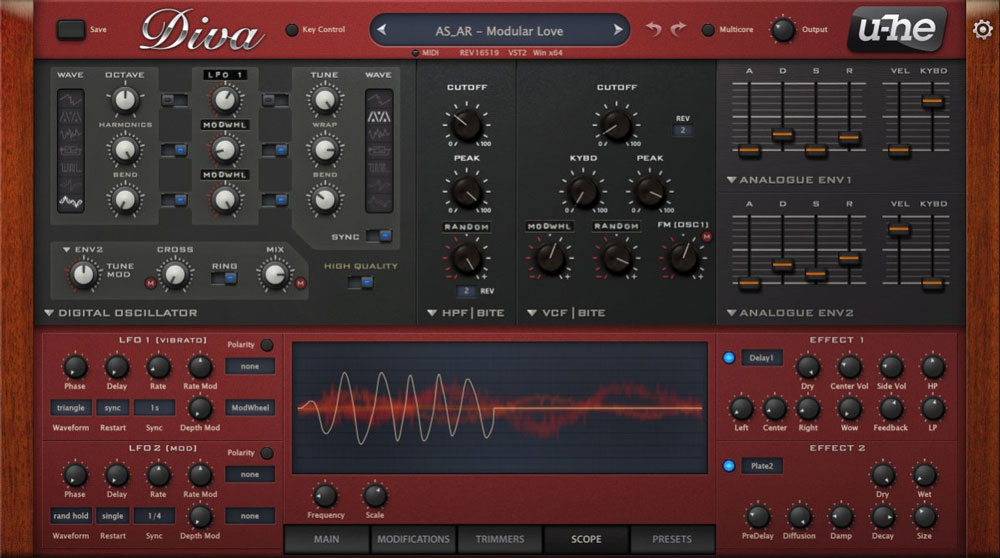Click the Effect 1 Feedback knob

(891, 408)
